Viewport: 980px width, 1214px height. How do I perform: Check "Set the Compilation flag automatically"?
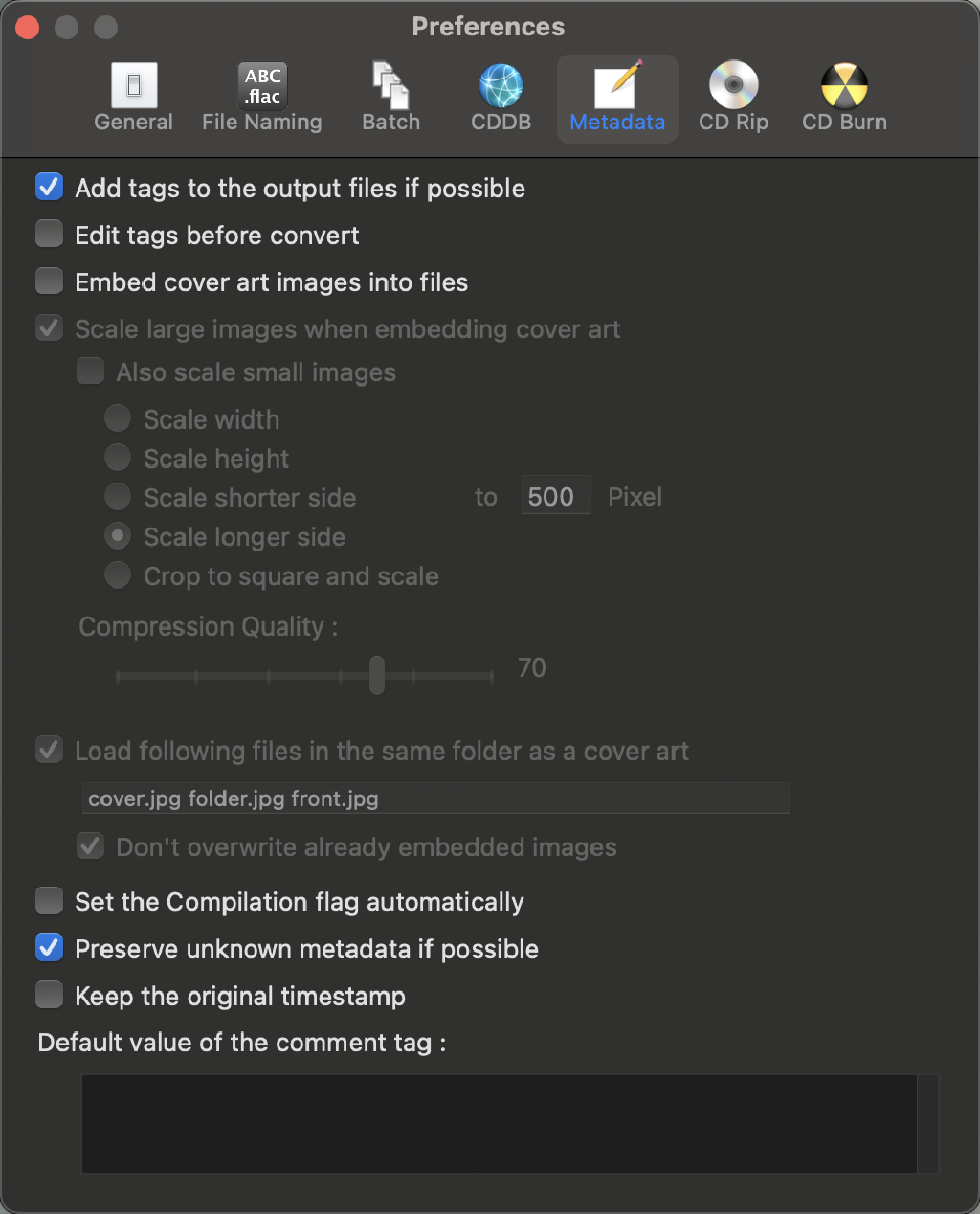(x=49, y=900)
